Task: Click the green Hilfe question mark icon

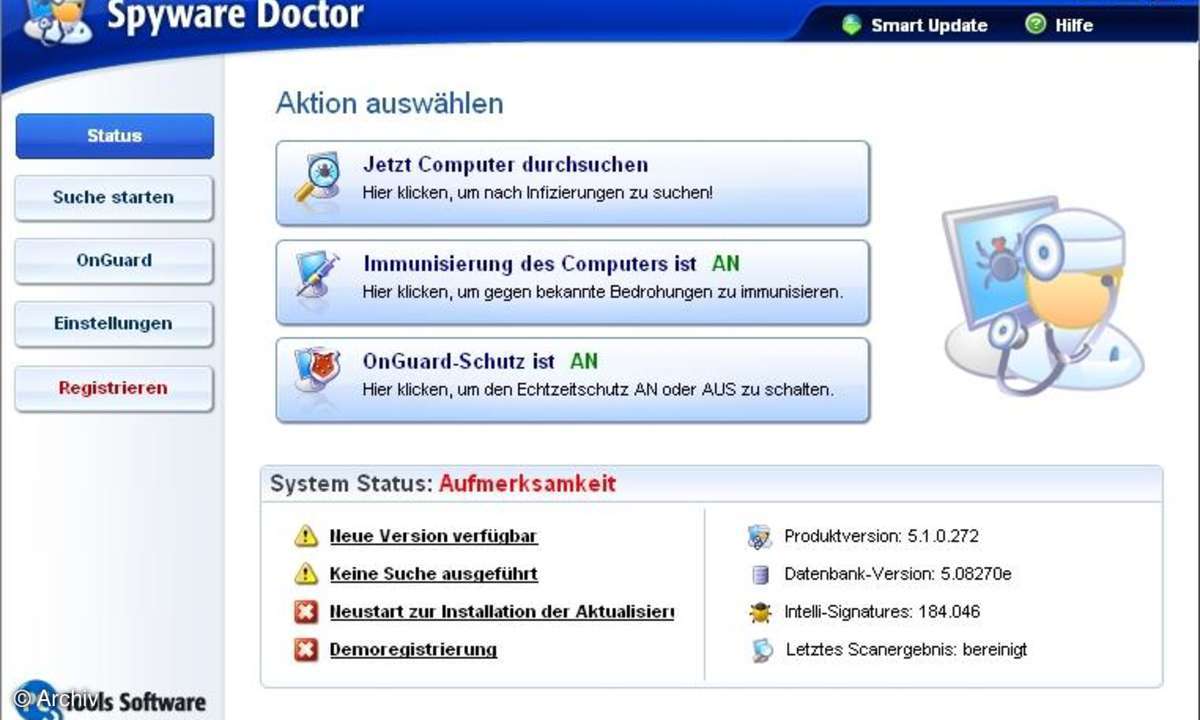Action: click(1036, 26)
